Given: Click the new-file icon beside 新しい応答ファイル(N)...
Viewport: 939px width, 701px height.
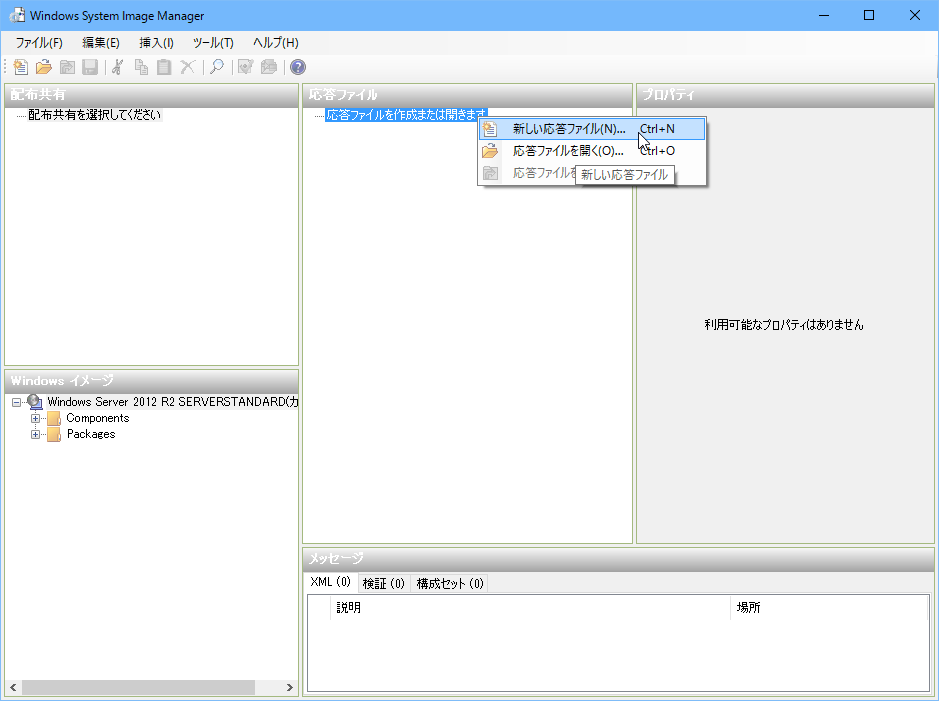Looking at the screenshot, I should pos(490,129).
